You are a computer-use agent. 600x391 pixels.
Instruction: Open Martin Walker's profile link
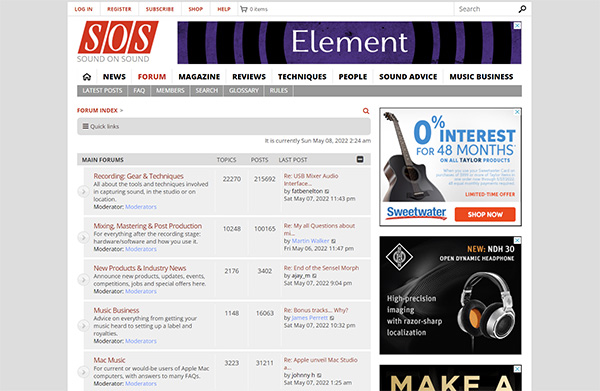click(310, 241)
